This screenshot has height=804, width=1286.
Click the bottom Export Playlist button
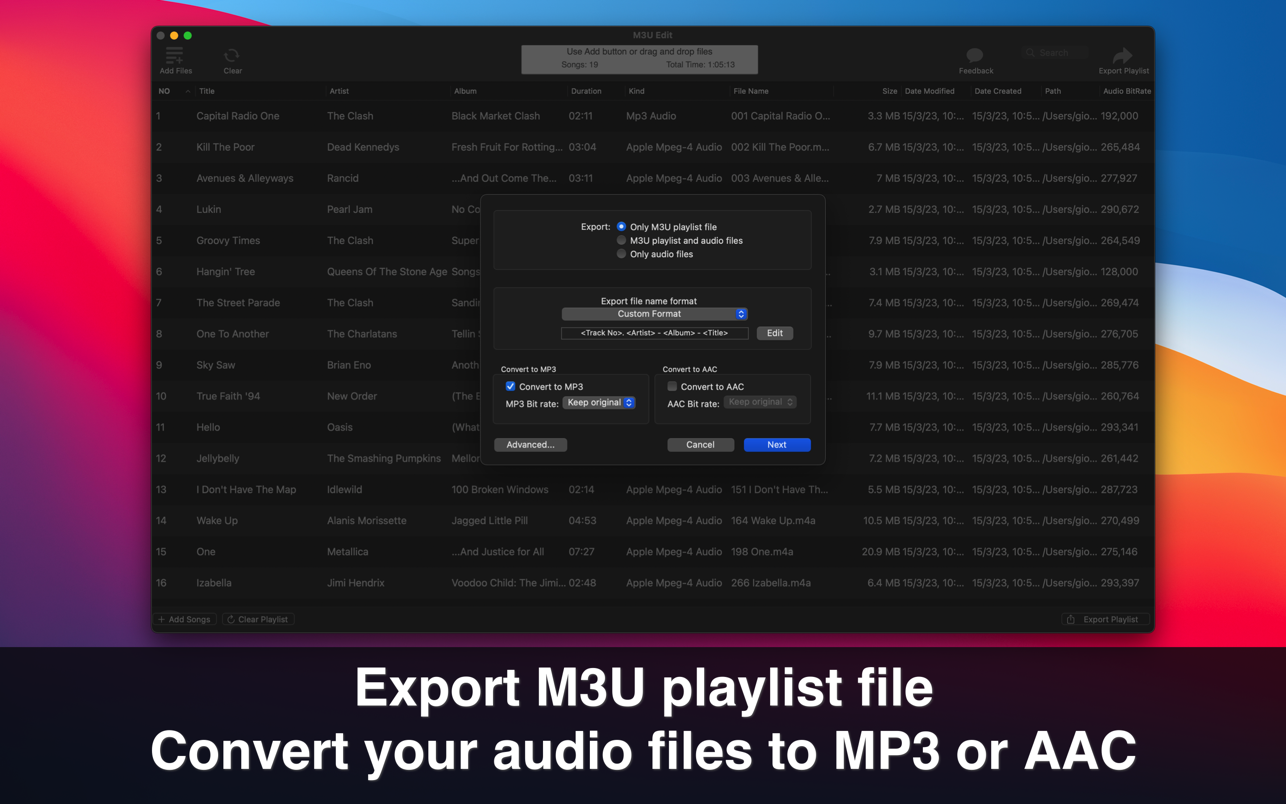click(1104, 620)
